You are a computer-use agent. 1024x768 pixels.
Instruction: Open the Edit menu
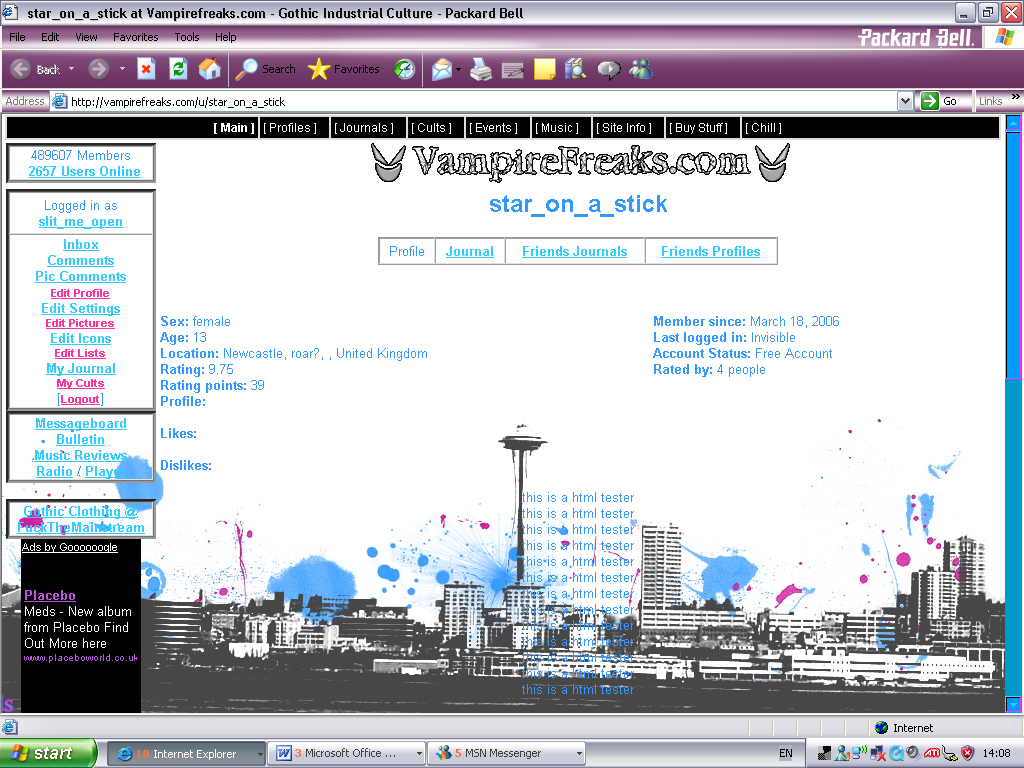(50, 37)
